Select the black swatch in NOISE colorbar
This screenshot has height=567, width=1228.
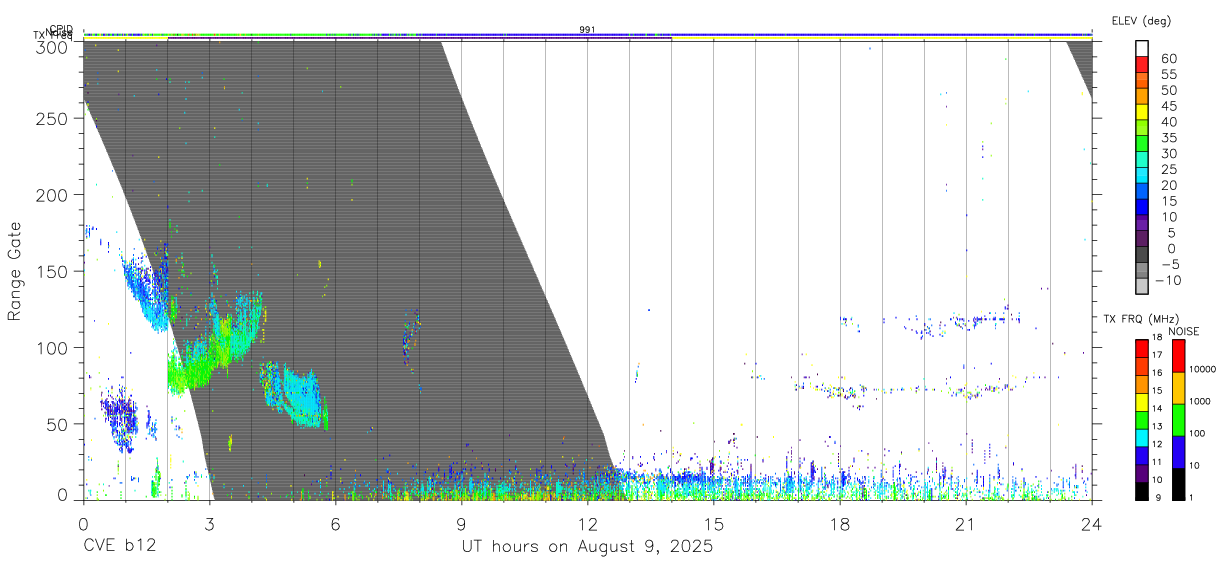click(x=1179, y=484)
